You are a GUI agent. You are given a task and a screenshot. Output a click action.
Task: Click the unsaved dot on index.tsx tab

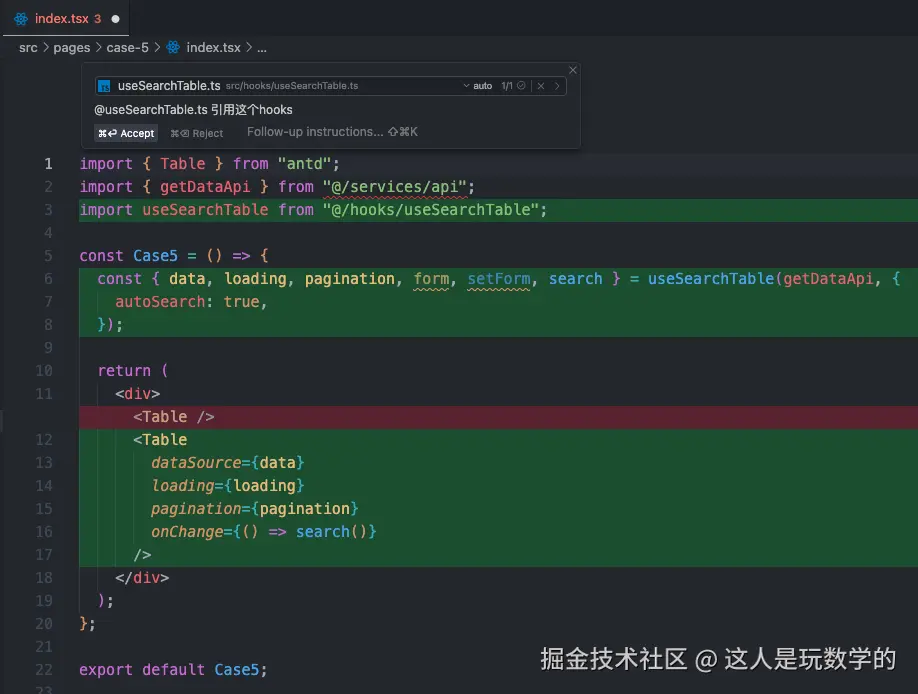point(115,19)
